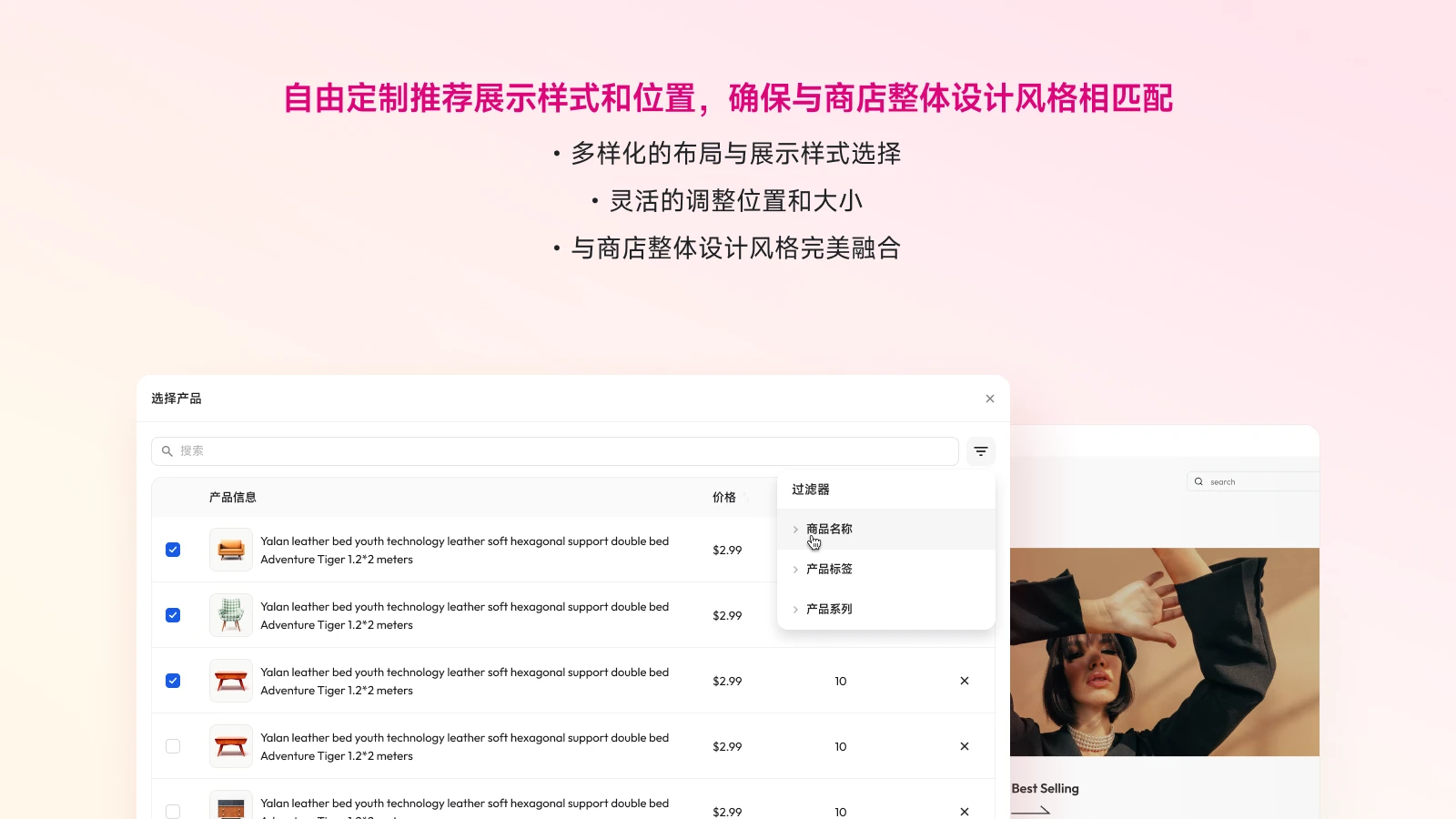Select 商品名称 in the filter menu
Screen dimensions: 1456x819
pos(885,529)
